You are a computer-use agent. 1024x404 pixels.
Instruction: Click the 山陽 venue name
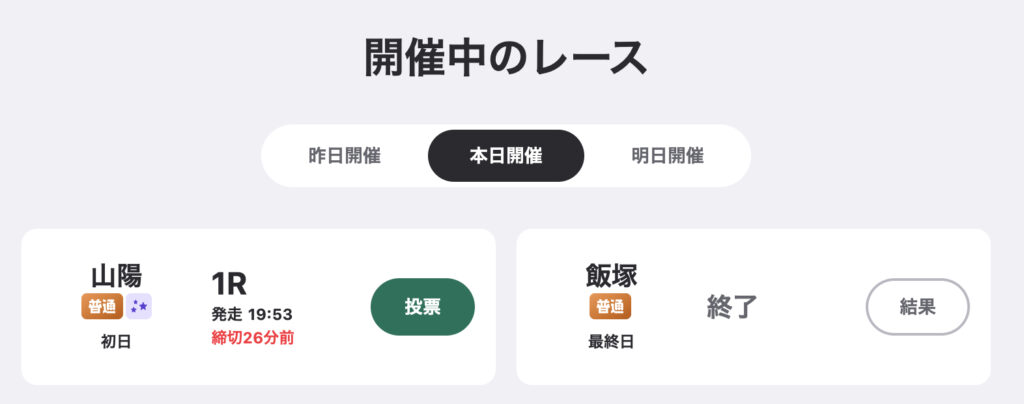[116, 275]
